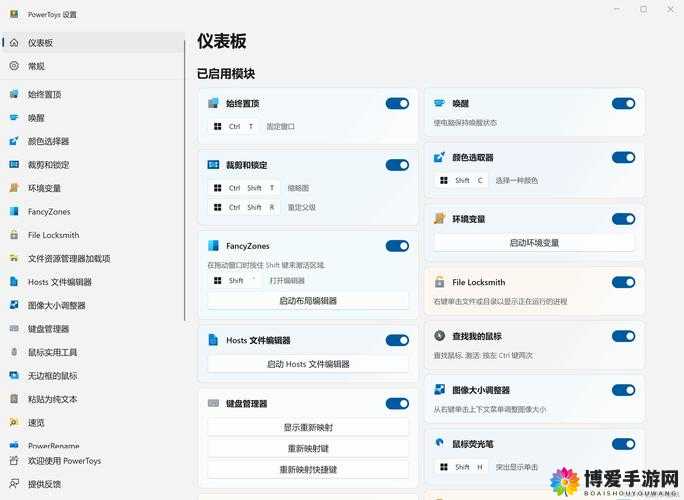Image resolution: width=684 pixels, height=500 pixels.
Task: Click the 裁剪和锁定 card icon
Action: pos(213,165)
